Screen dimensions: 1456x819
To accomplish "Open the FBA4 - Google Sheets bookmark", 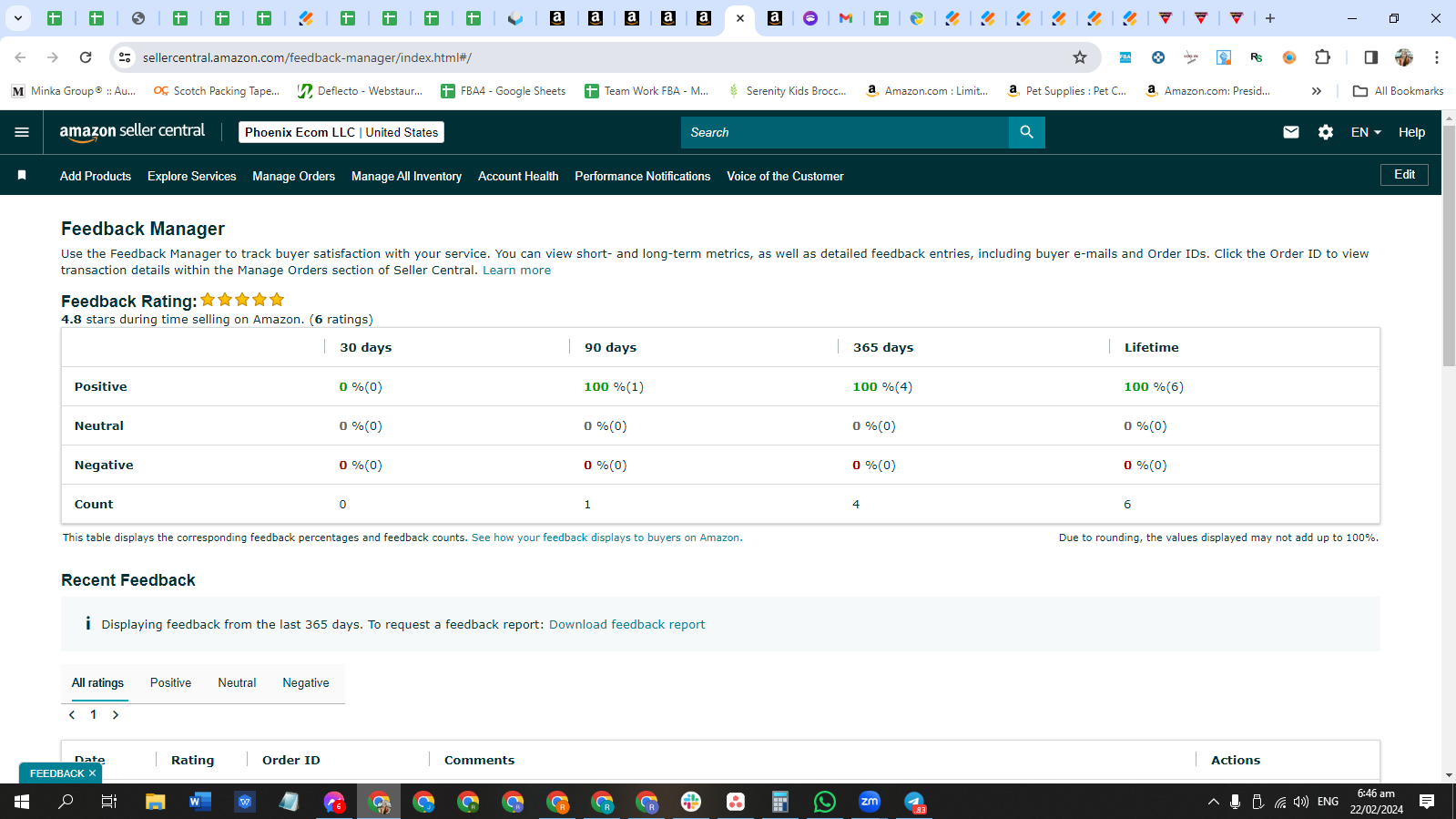I will [503, 91].
